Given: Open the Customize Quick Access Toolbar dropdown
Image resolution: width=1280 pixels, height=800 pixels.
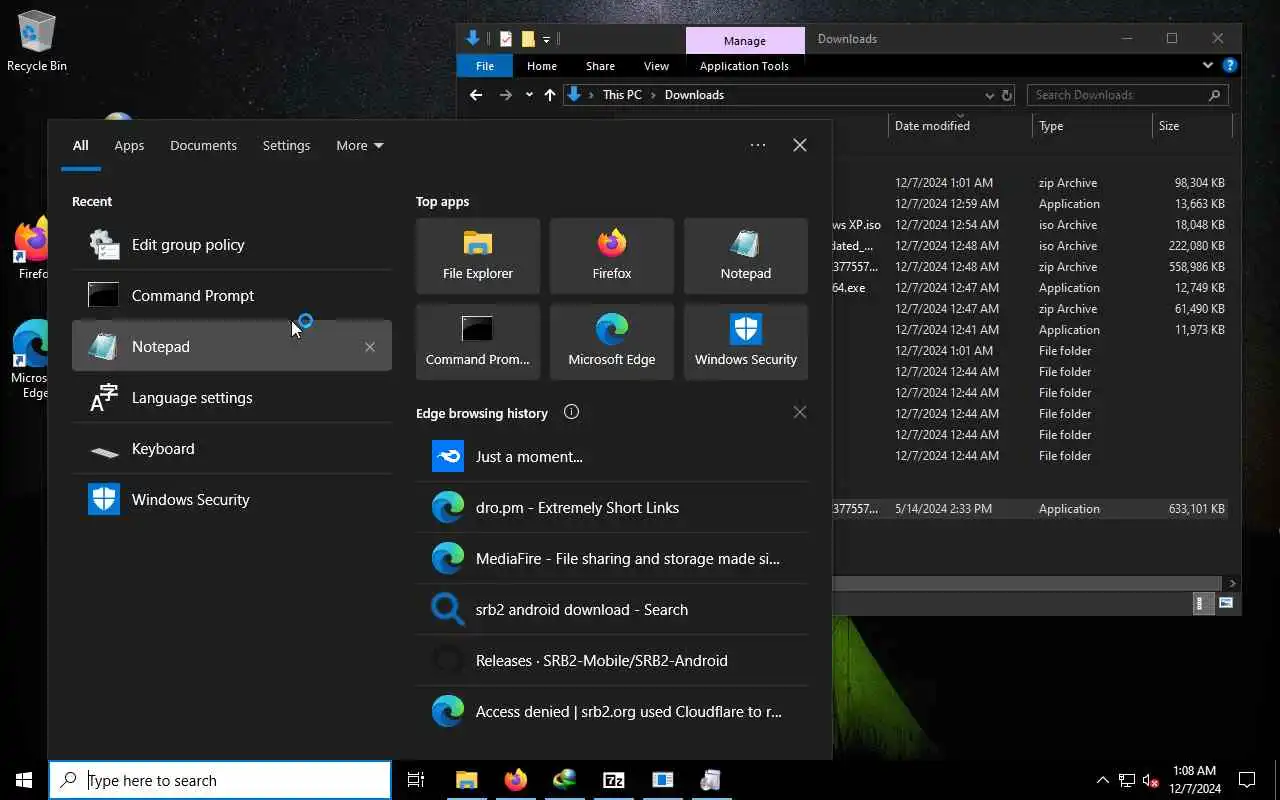Looking at the screenshot, I should (x=547, y=40).
